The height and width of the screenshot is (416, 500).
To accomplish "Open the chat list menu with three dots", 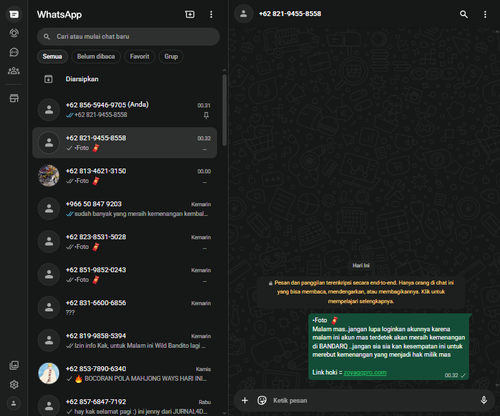I will pyautogui.click(x=211, y=14).
